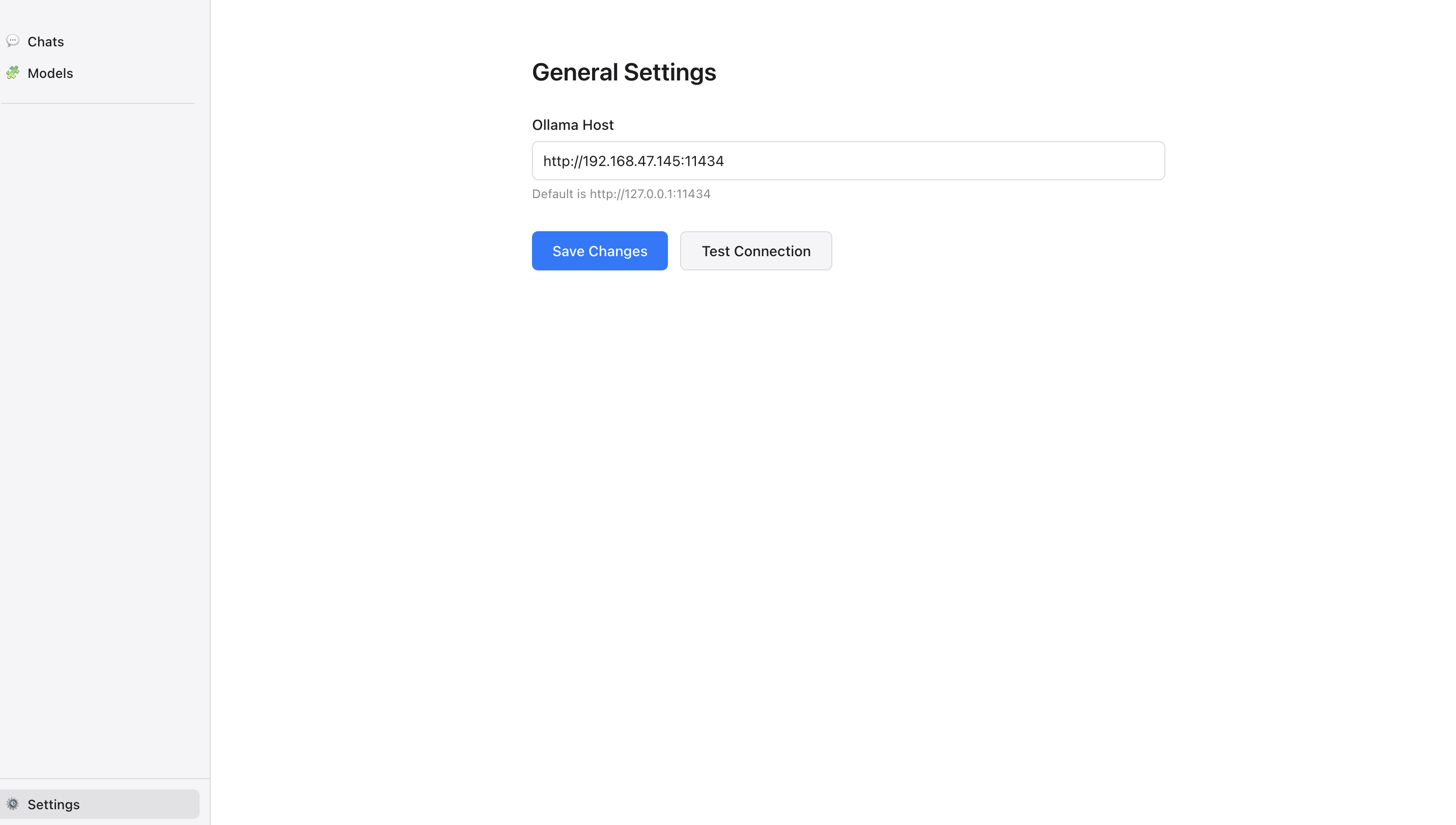Open the Chats section label
The image size is (1456, 825).
[x=45, y=41]
